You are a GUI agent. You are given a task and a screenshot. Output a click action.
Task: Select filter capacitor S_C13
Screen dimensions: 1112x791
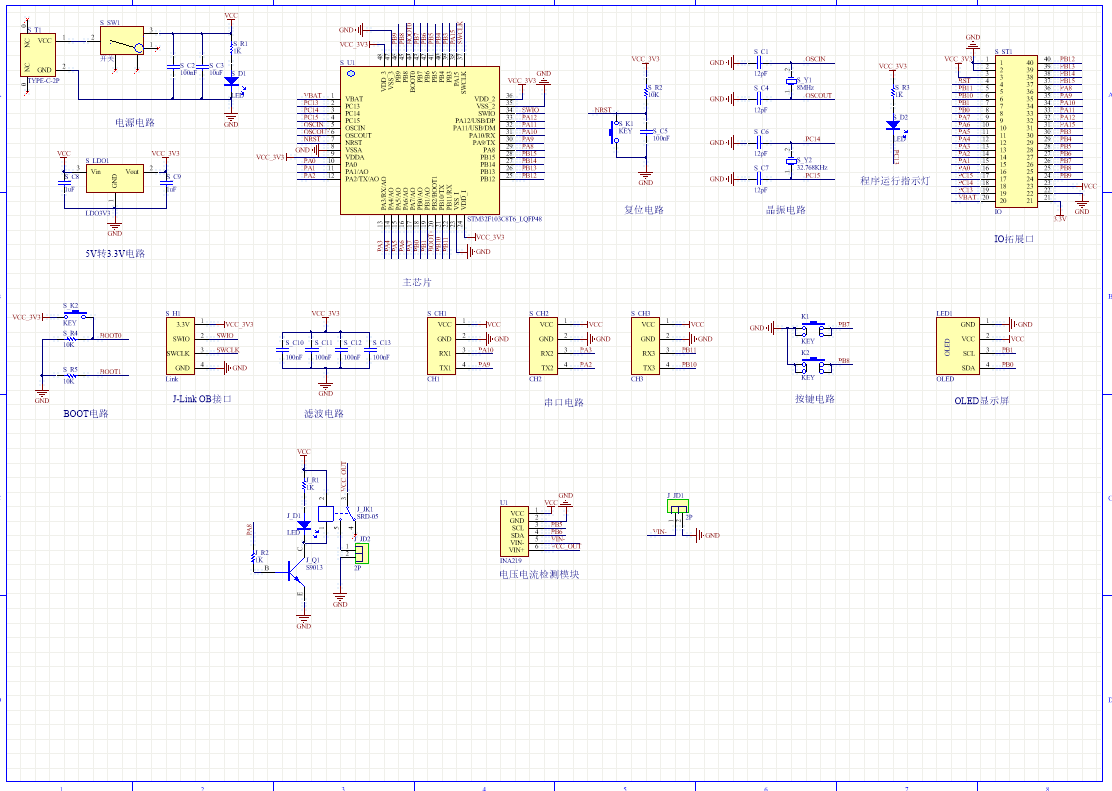click(x=370, y=350)
